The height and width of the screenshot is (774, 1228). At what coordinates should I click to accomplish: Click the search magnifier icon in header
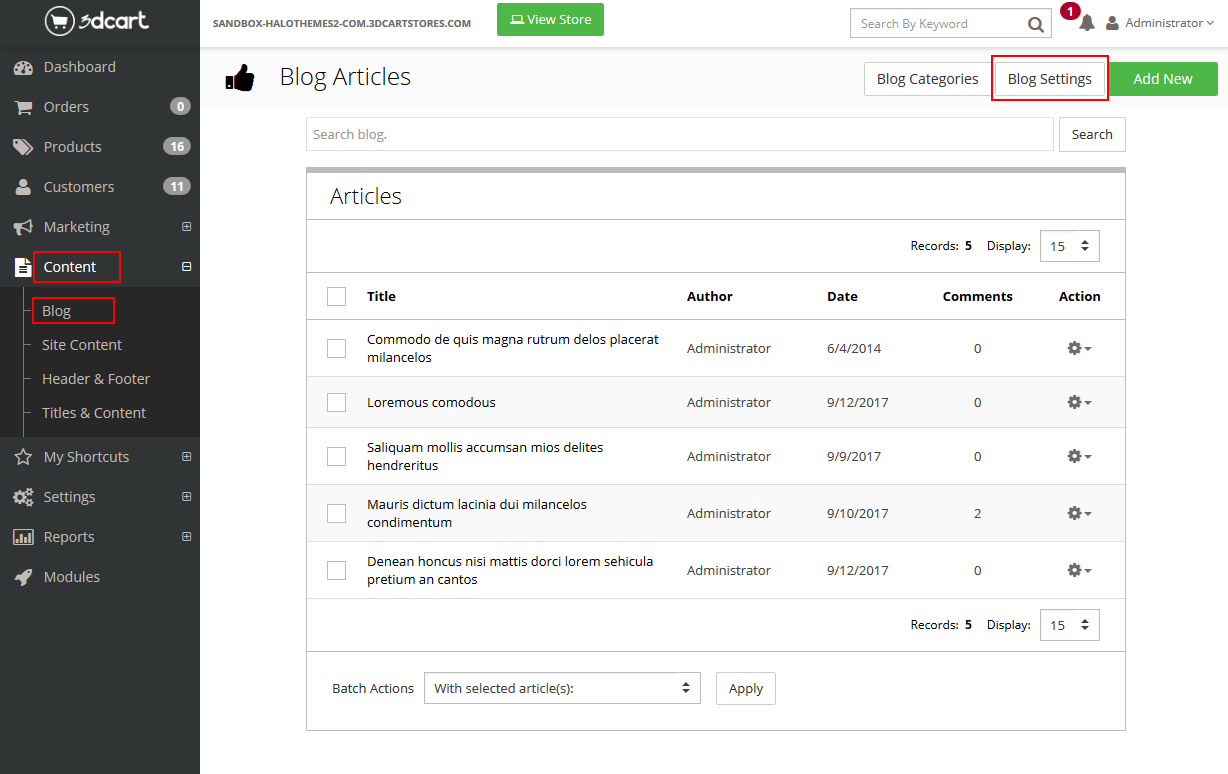tap(1035, 24)
